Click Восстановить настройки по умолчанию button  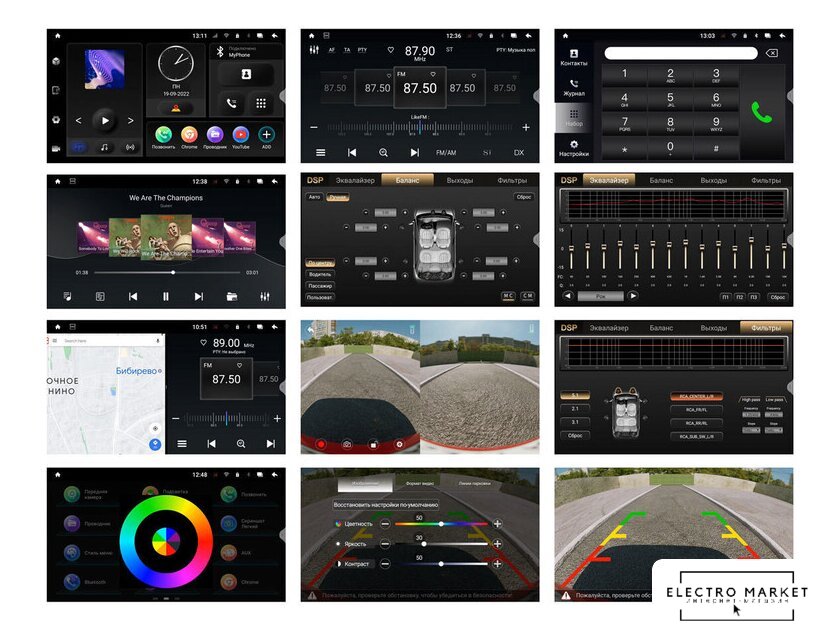pyautogui.click(x=385, y=505)
